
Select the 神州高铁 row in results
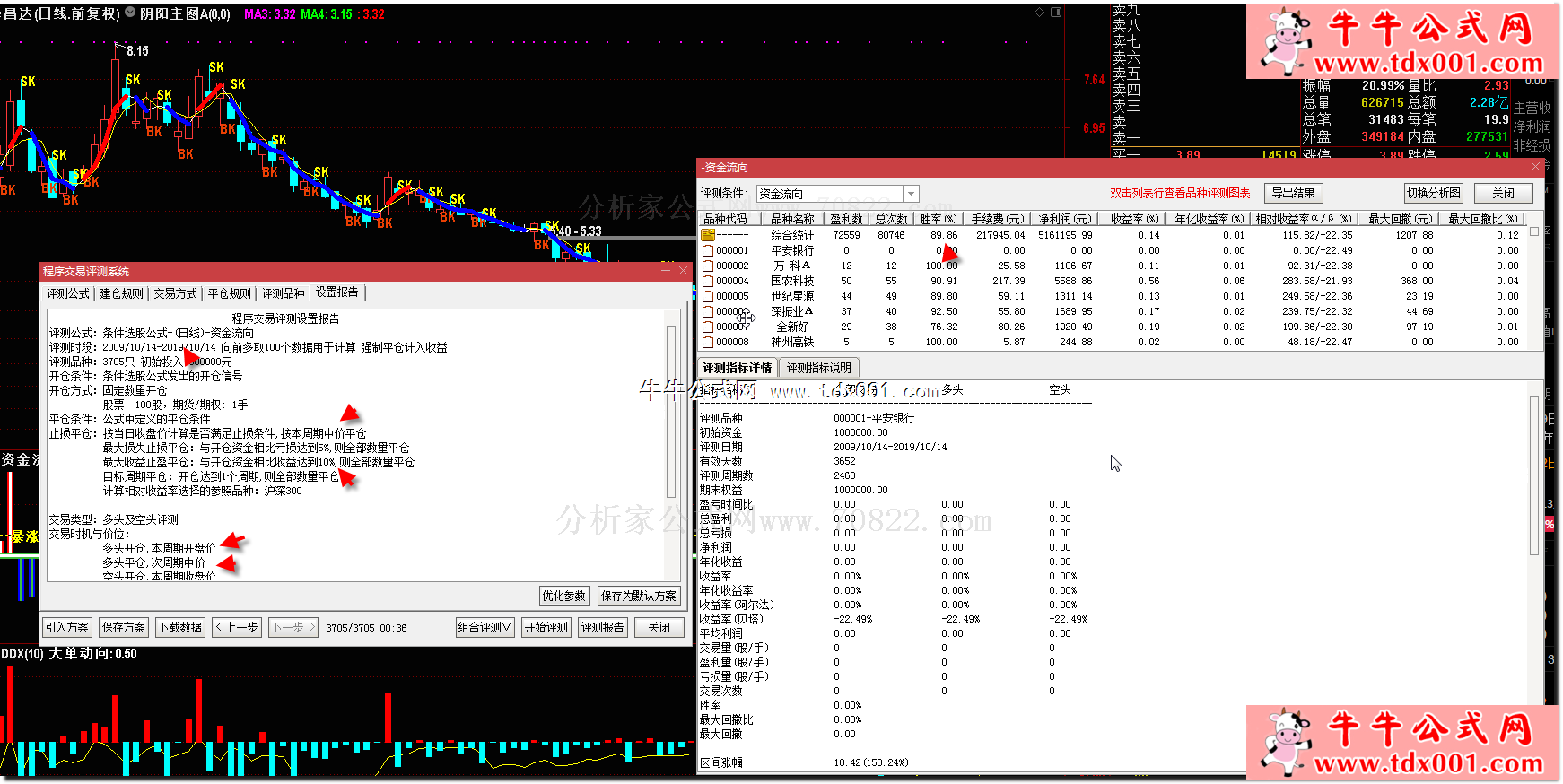point(1112,342)
